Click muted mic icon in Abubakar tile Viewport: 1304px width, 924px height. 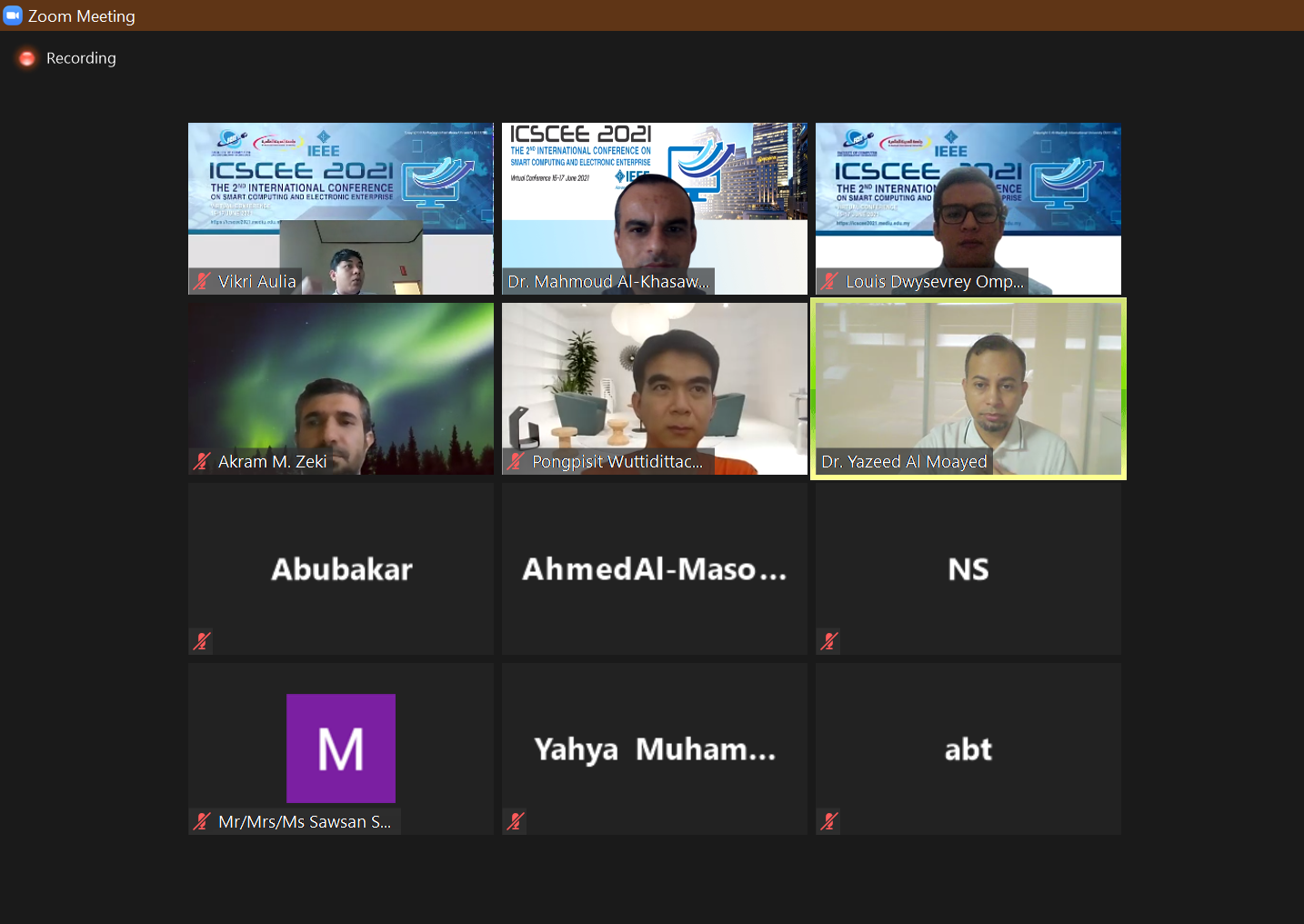202,641
